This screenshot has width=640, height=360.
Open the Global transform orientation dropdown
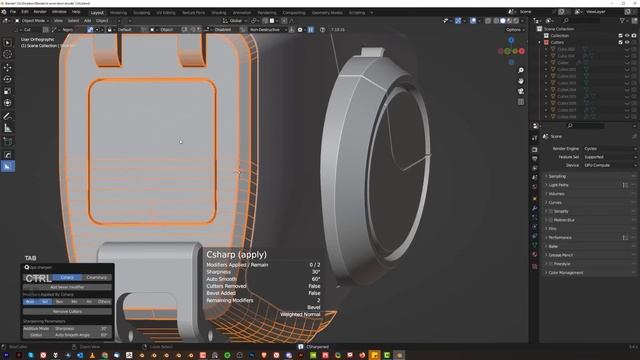click(x=235, y=21)
